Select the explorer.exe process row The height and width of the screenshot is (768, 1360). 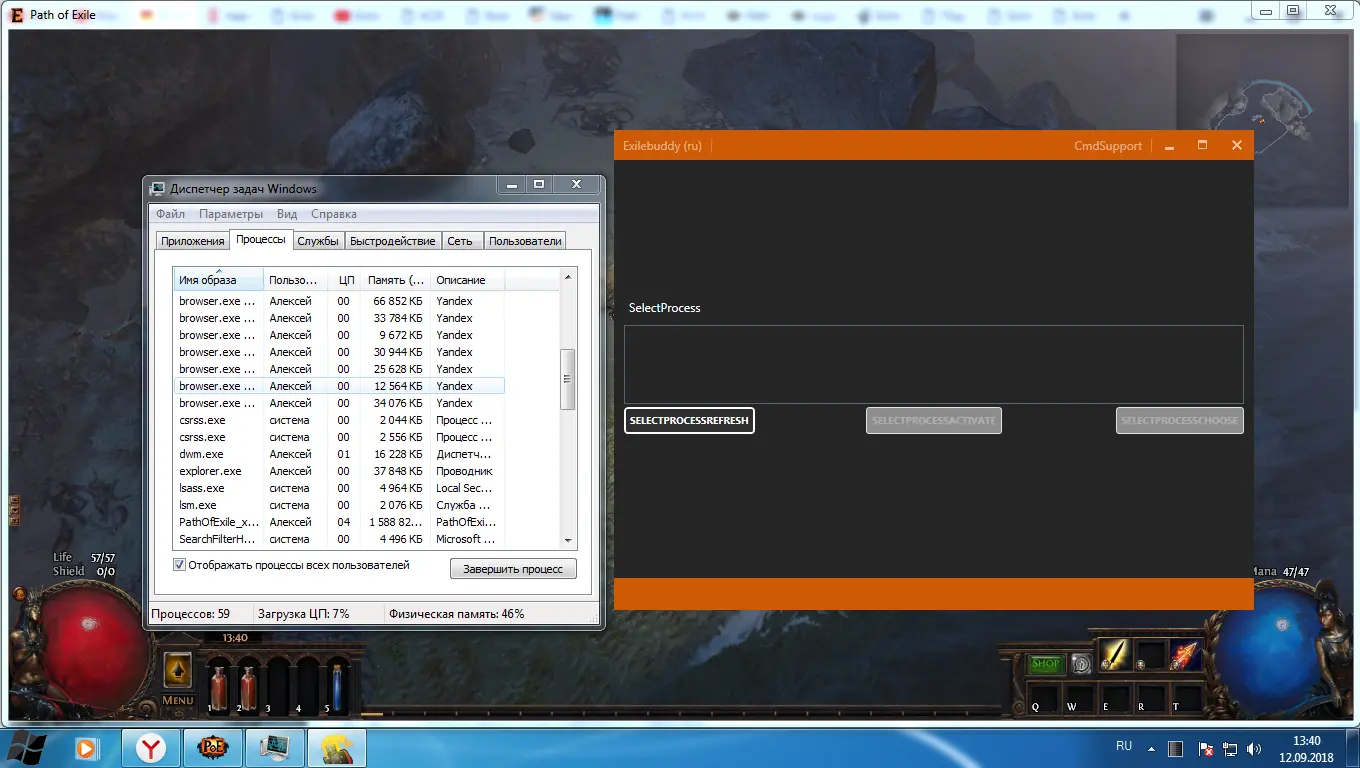click(339, 471)
